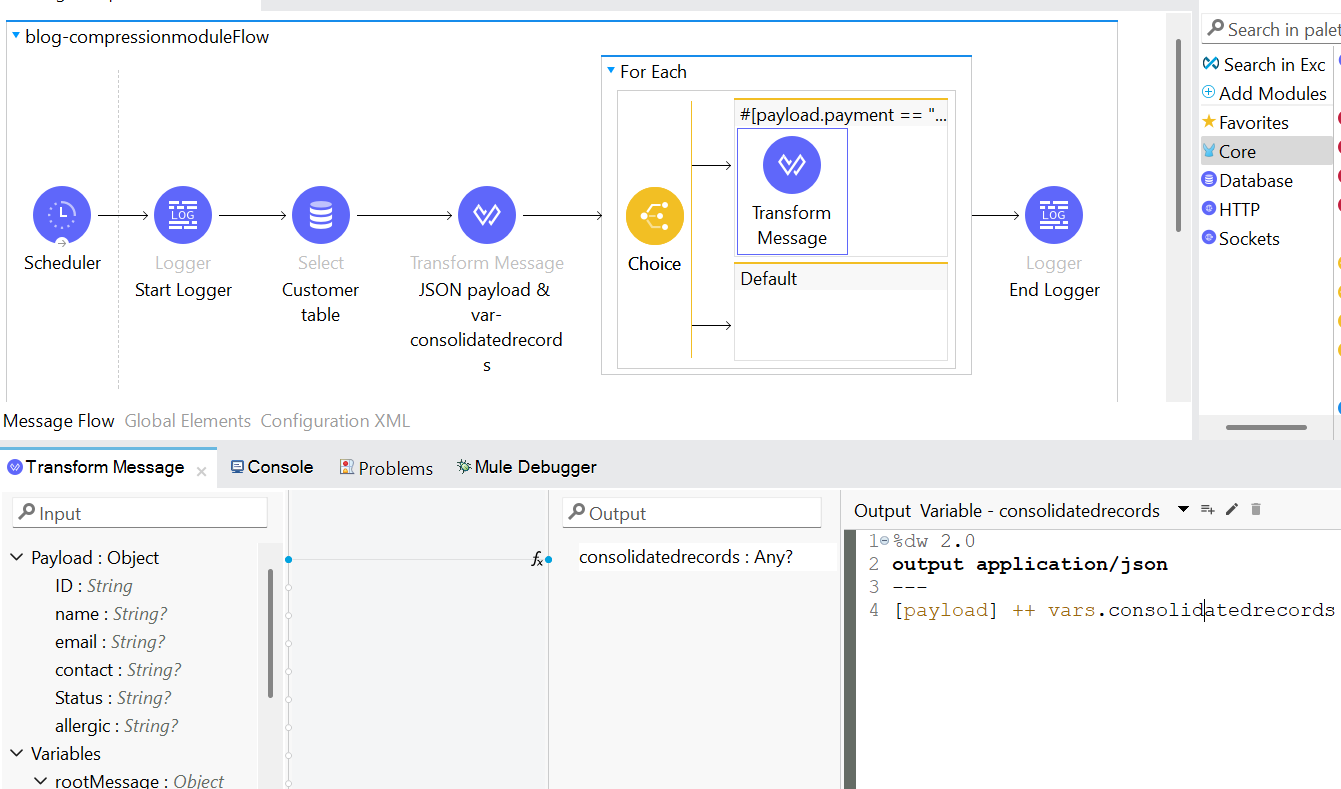The width and height of the screenshot is (1341, 789).
Task: Open the consolidatedrecords output dropdown arrow
Action: coord(1181,509)
